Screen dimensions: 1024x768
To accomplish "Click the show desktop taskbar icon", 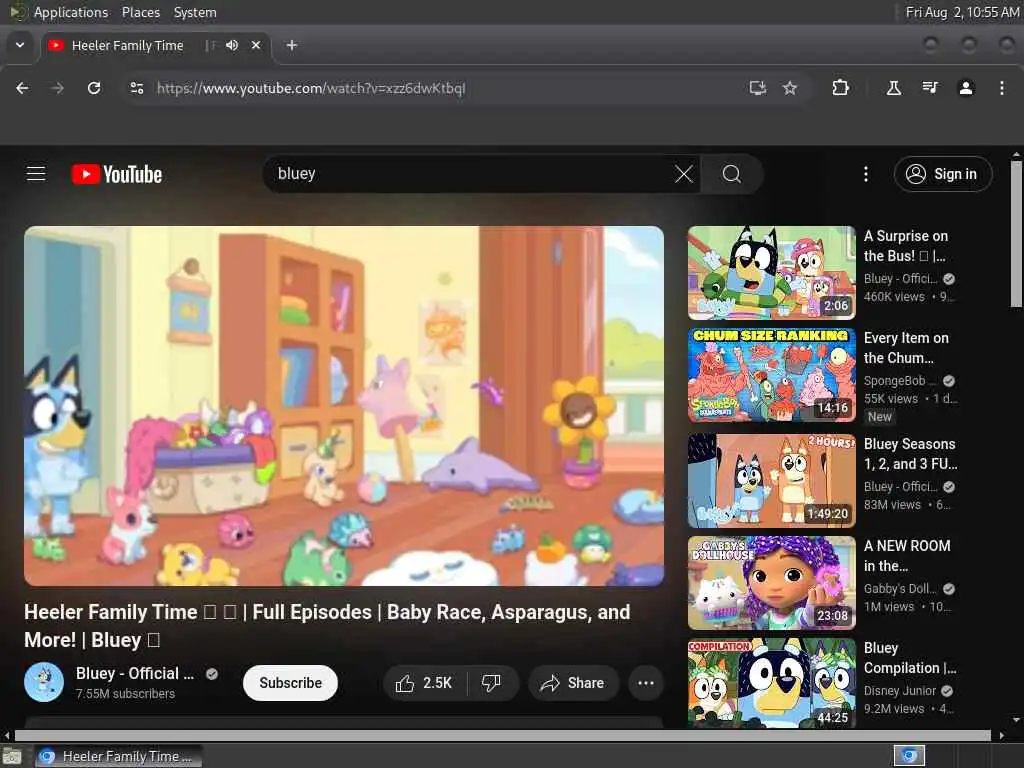I will pos(12,756).
